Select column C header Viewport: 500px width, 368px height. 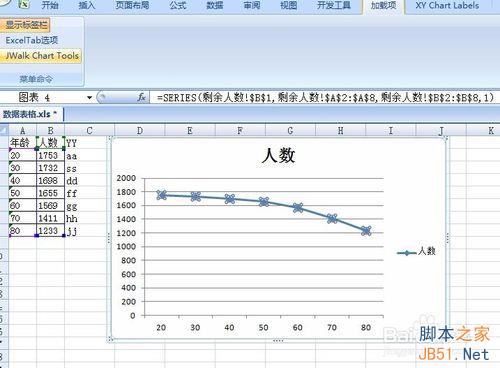coord(89,130)
